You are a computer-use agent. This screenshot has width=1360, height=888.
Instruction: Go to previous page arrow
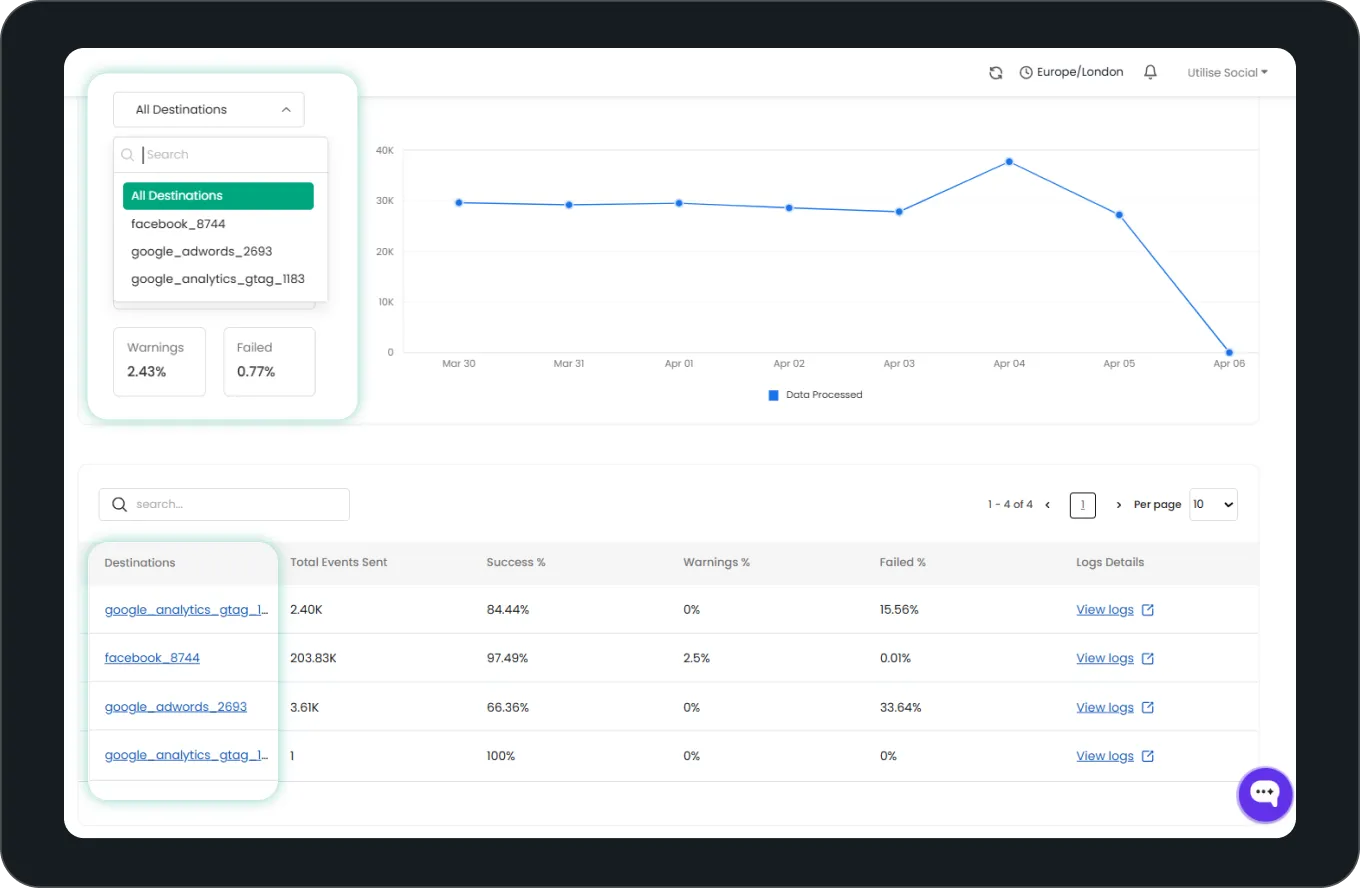(x=1047, y=505)
